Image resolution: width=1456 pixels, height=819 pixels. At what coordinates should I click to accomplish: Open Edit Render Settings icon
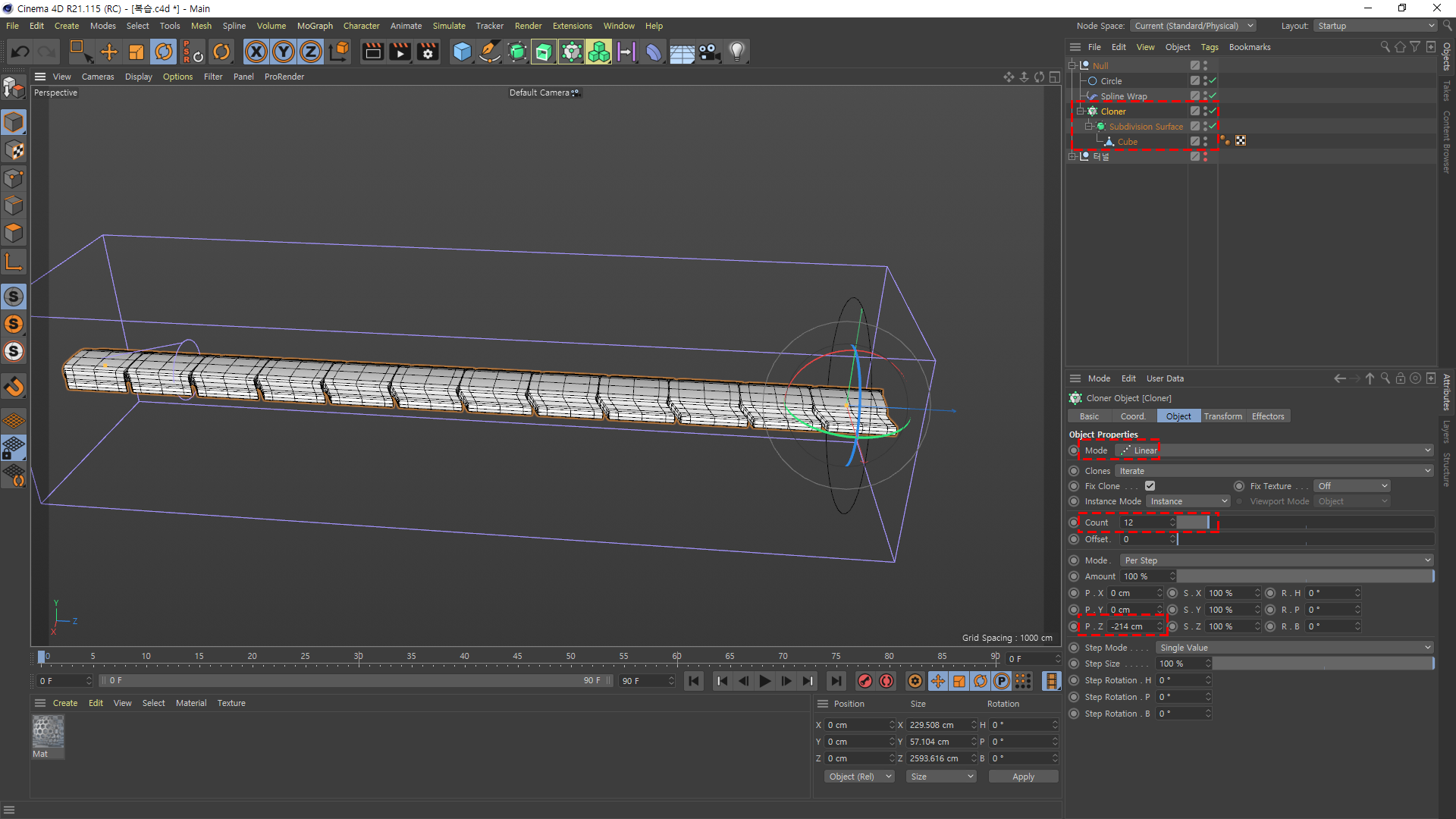point(428,52)
